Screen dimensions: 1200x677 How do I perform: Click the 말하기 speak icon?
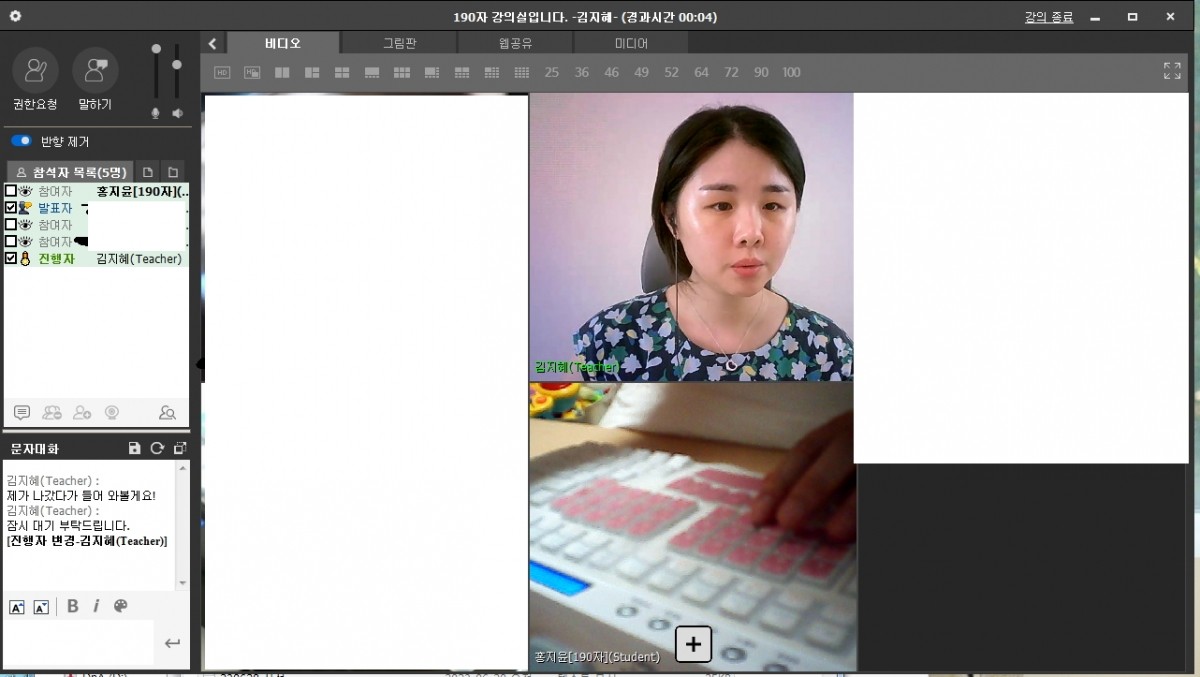click(x=95, y=70)
